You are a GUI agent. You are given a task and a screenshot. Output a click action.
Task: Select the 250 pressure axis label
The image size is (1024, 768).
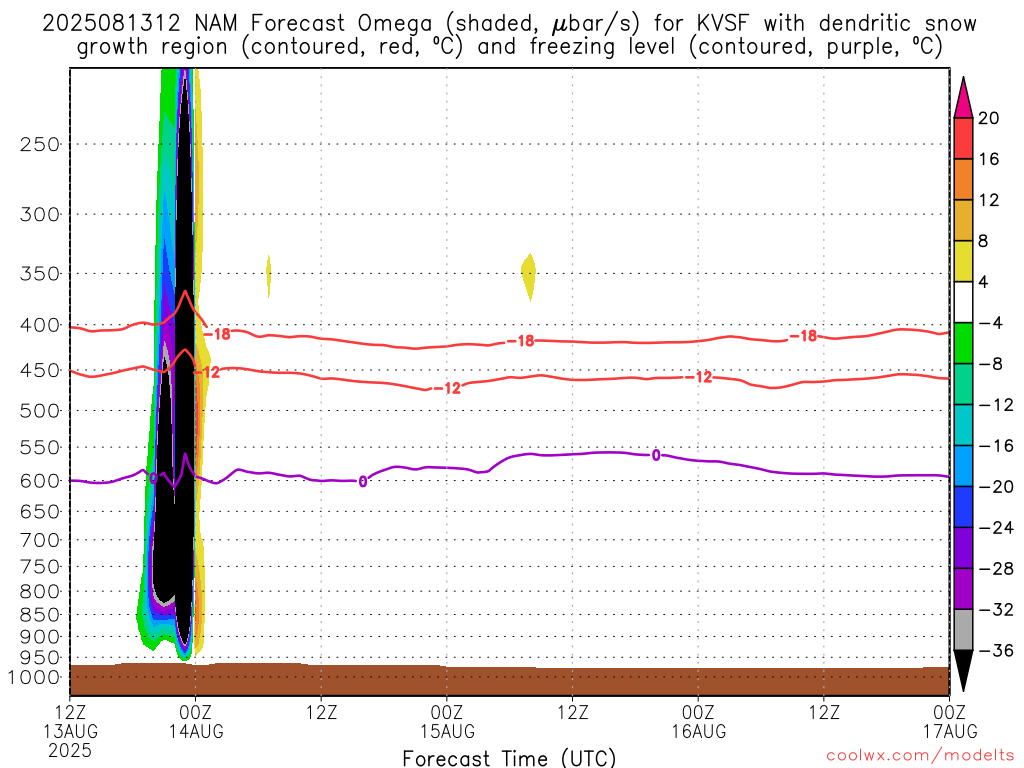tap(40, 144)
